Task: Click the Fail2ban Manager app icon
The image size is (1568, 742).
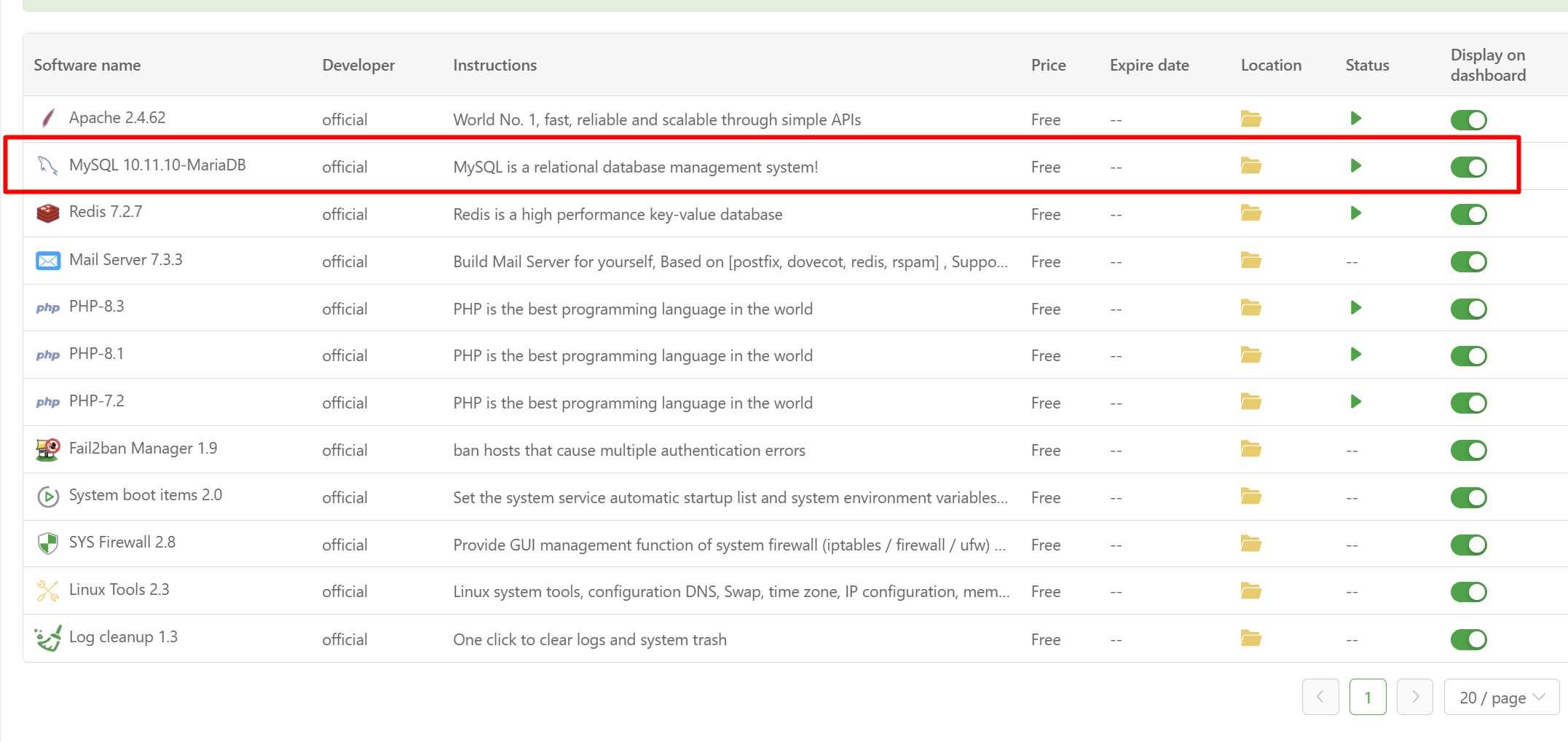Action: (48, 449)
